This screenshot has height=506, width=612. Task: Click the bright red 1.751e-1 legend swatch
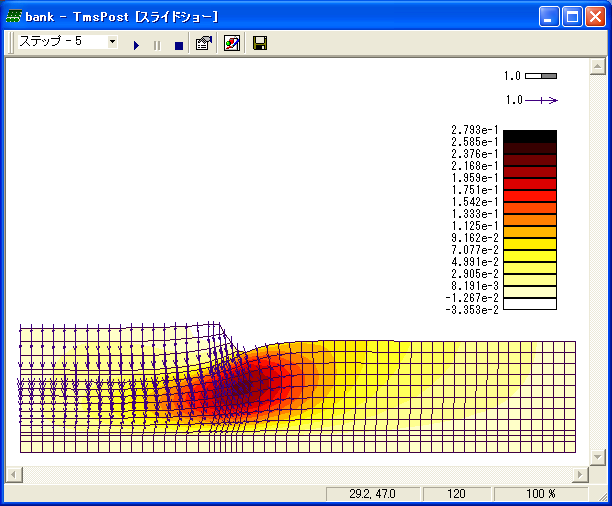coord(530,196)
